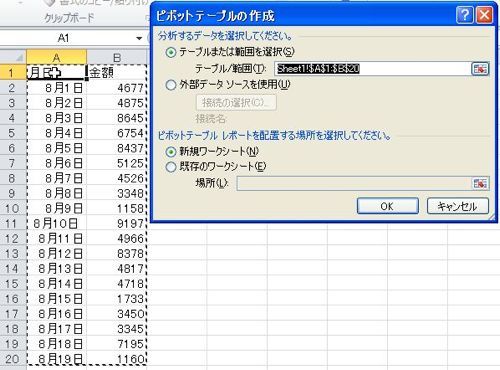
Task: Click amount cell 4677
Action: coord(117,88)
